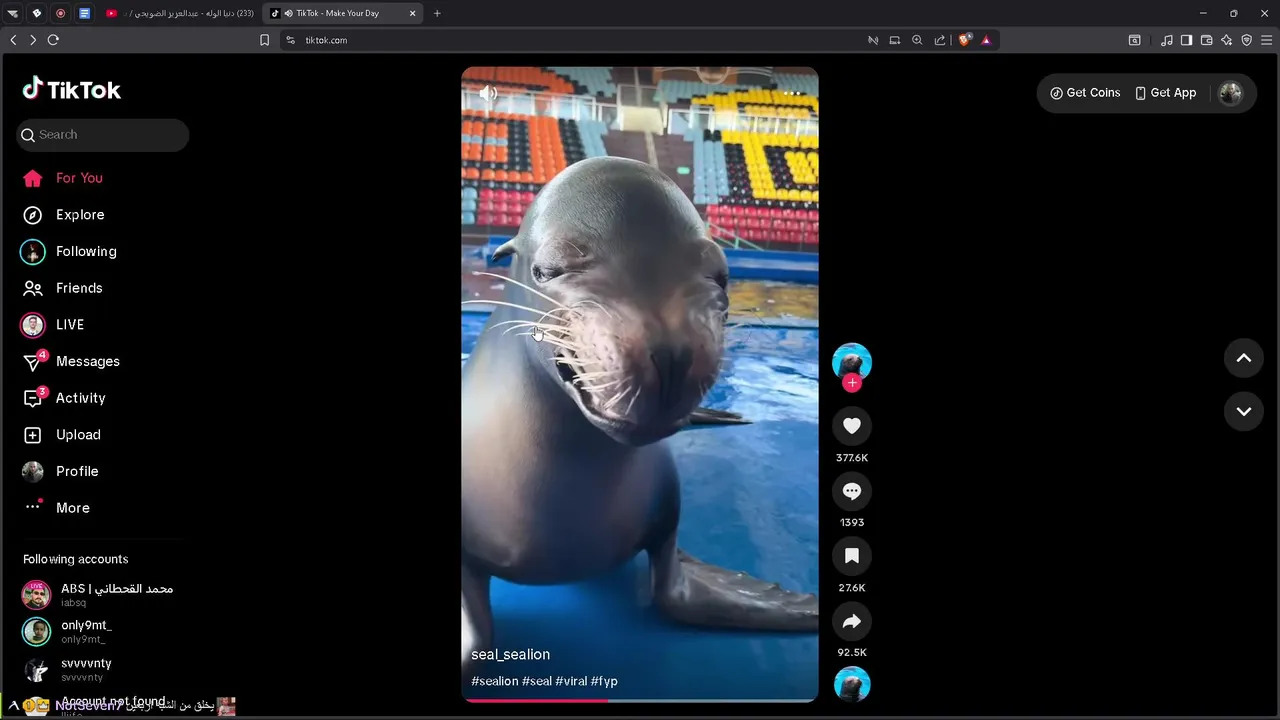This screenshot has width=1280, height=720.
Task: Open the Brave VPN shield icon
Action: click(x=1247, y=40)
